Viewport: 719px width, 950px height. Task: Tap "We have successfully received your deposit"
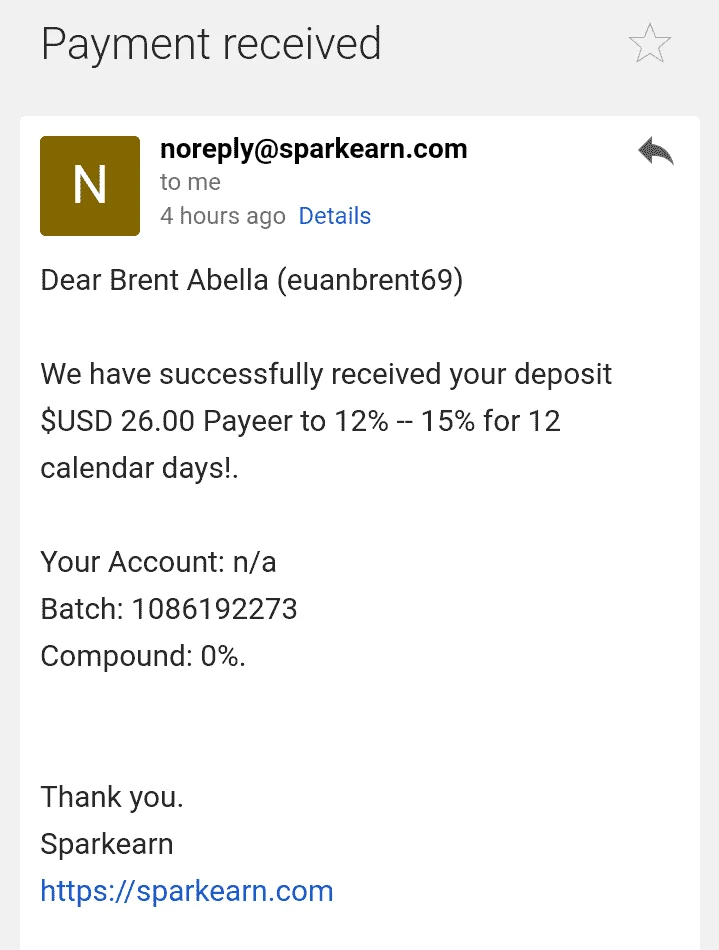coord(326,374)
